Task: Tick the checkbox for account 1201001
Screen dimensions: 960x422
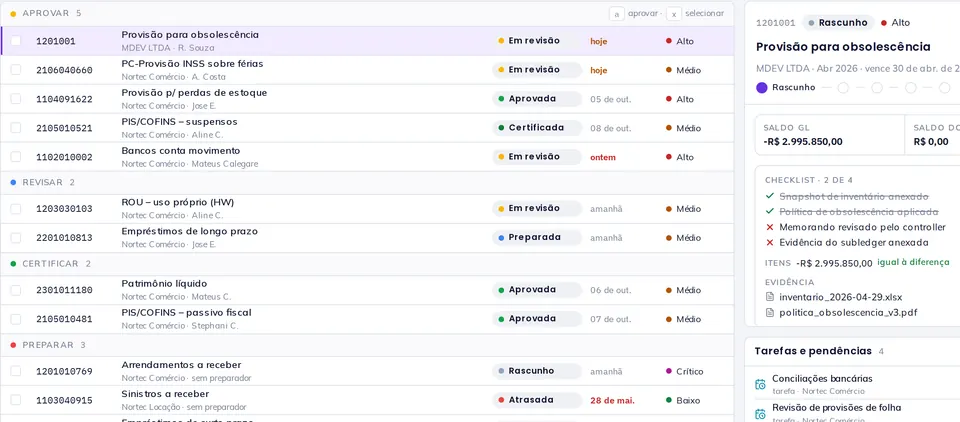Action: tap(16, 41)
